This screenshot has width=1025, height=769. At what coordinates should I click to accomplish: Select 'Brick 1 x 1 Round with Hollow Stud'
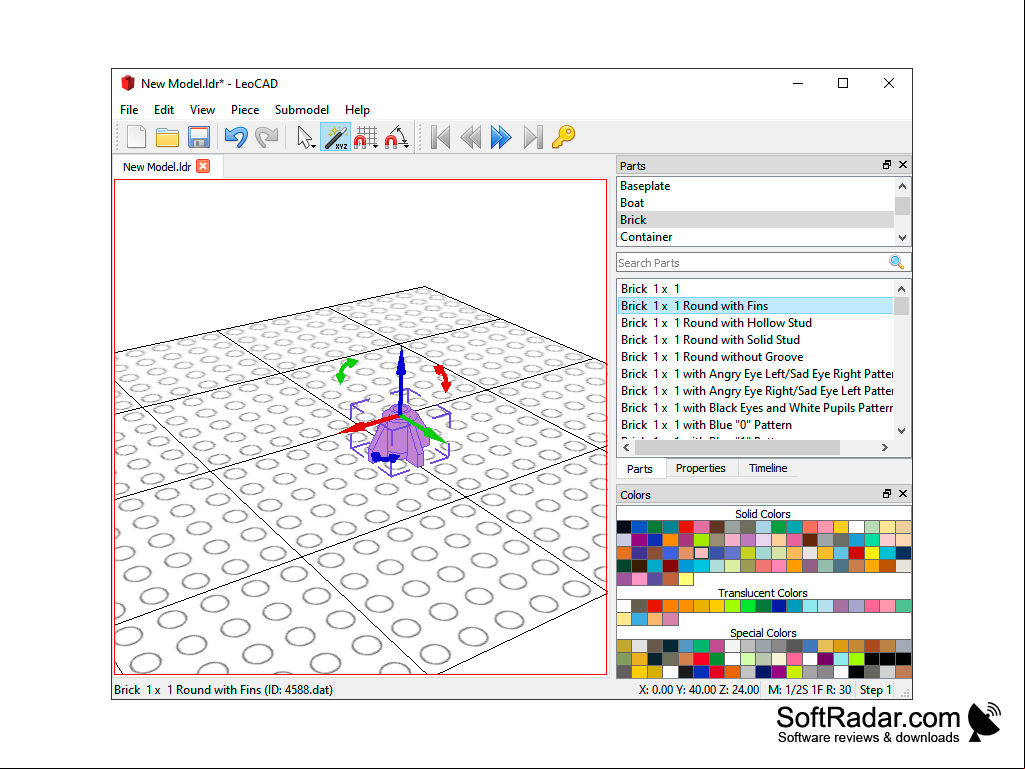click(x=756, y=322)
